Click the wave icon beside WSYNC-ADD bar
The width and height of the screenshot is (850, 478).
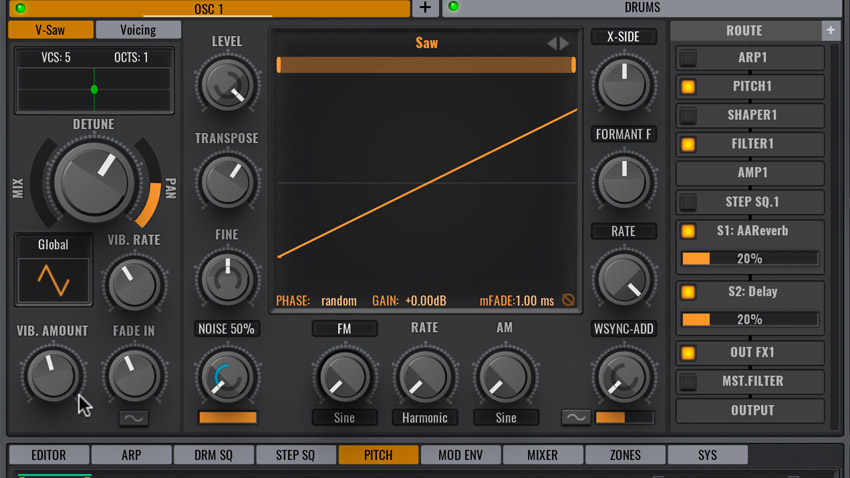(576, 417)
